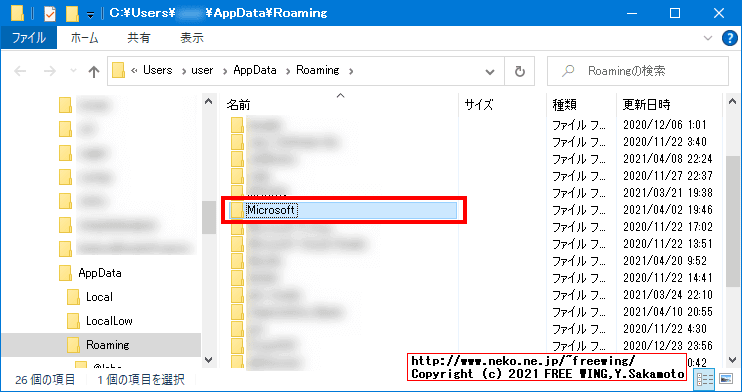
Task: Switch to details view icon in status bar
Action: [x=704, y=379]
